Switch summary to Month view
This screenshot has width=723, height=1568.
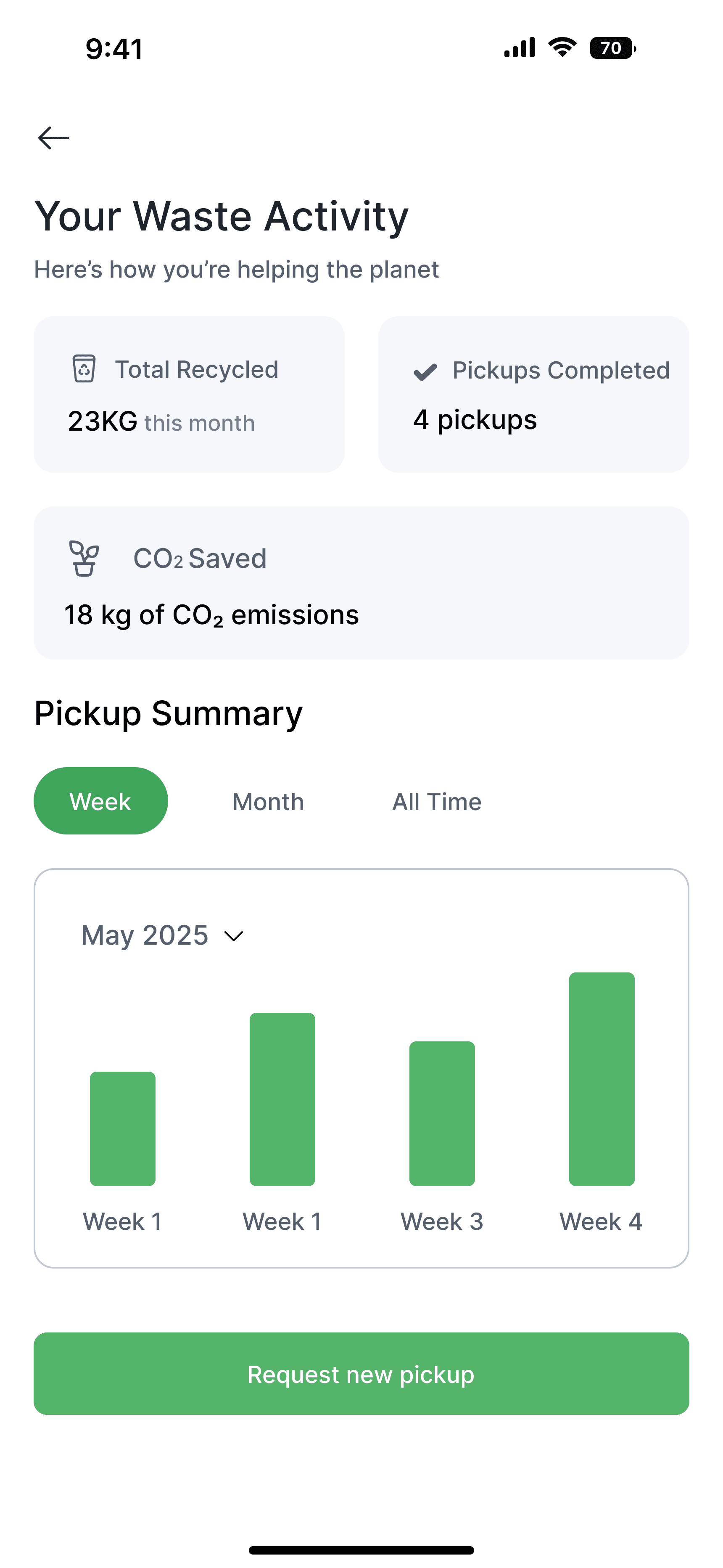[x=268, y=802]
